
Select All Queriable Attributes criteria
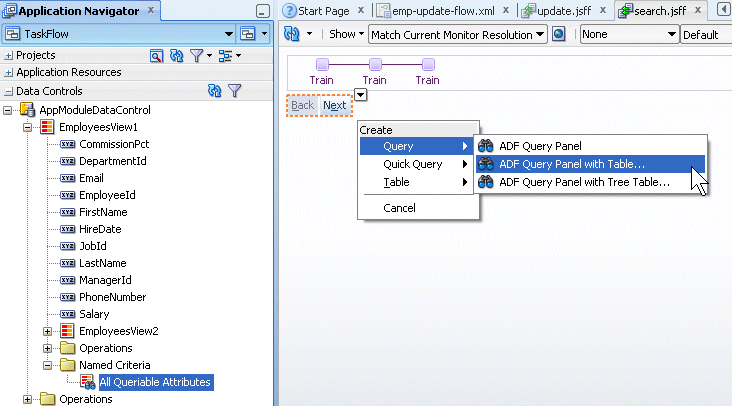(155, 382)
